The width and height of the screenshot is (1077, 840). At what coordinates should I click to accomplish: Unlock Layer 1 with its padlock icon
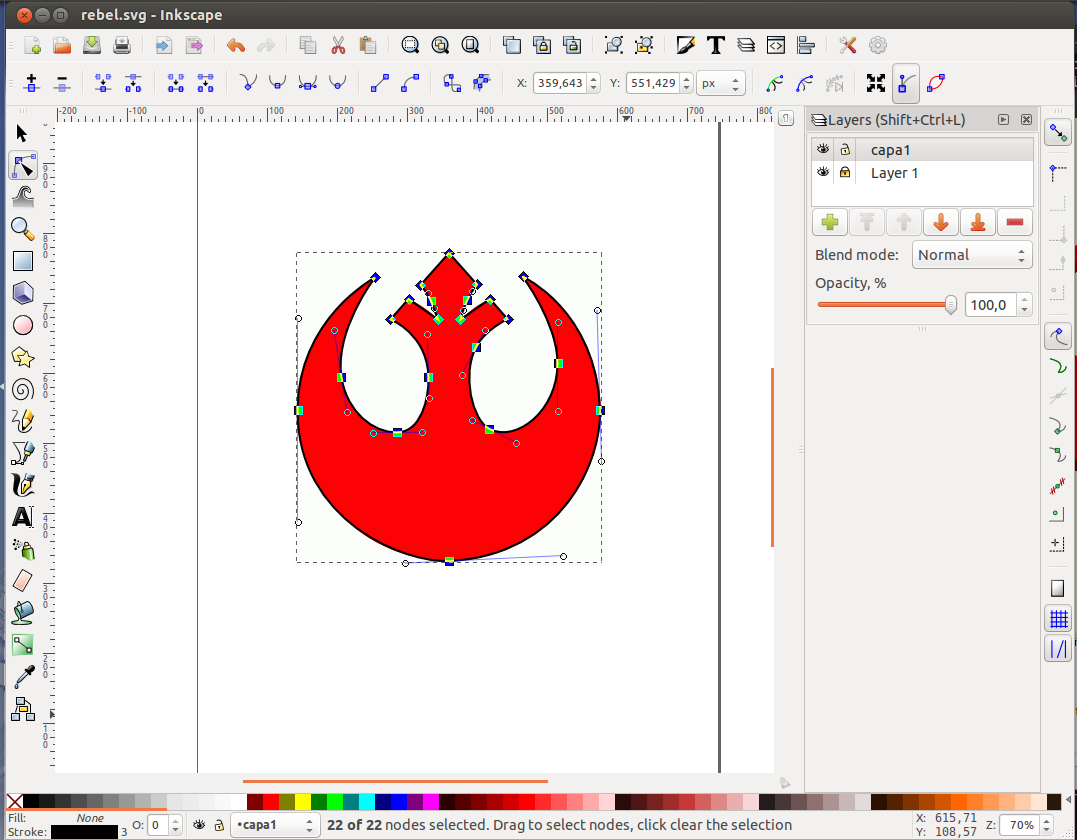[845, 173]
